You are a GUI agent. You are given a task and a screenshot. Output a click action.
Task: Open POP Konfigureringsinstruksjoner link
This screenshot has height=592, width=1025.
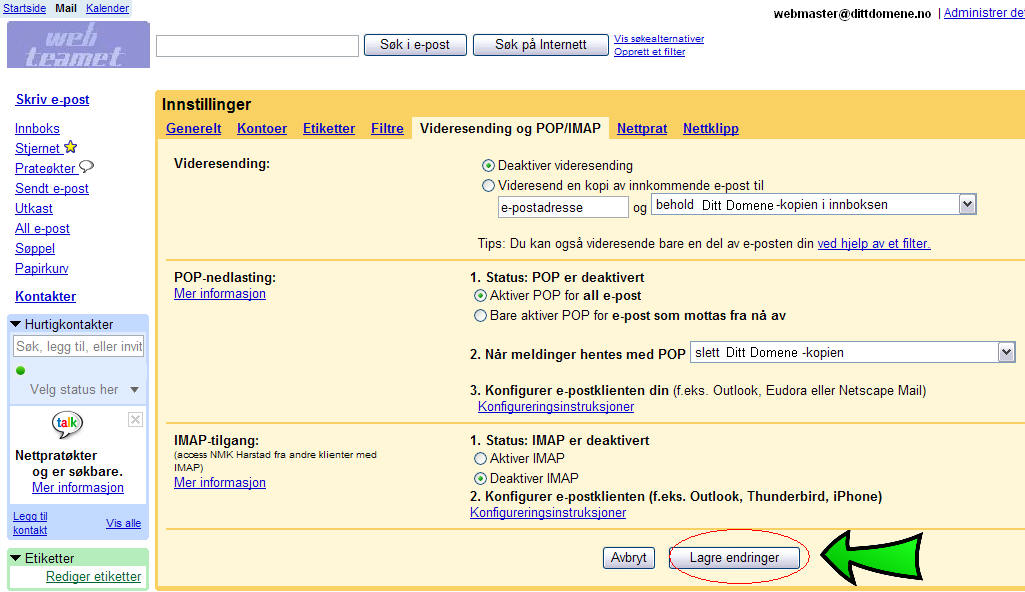pos(556,407)
